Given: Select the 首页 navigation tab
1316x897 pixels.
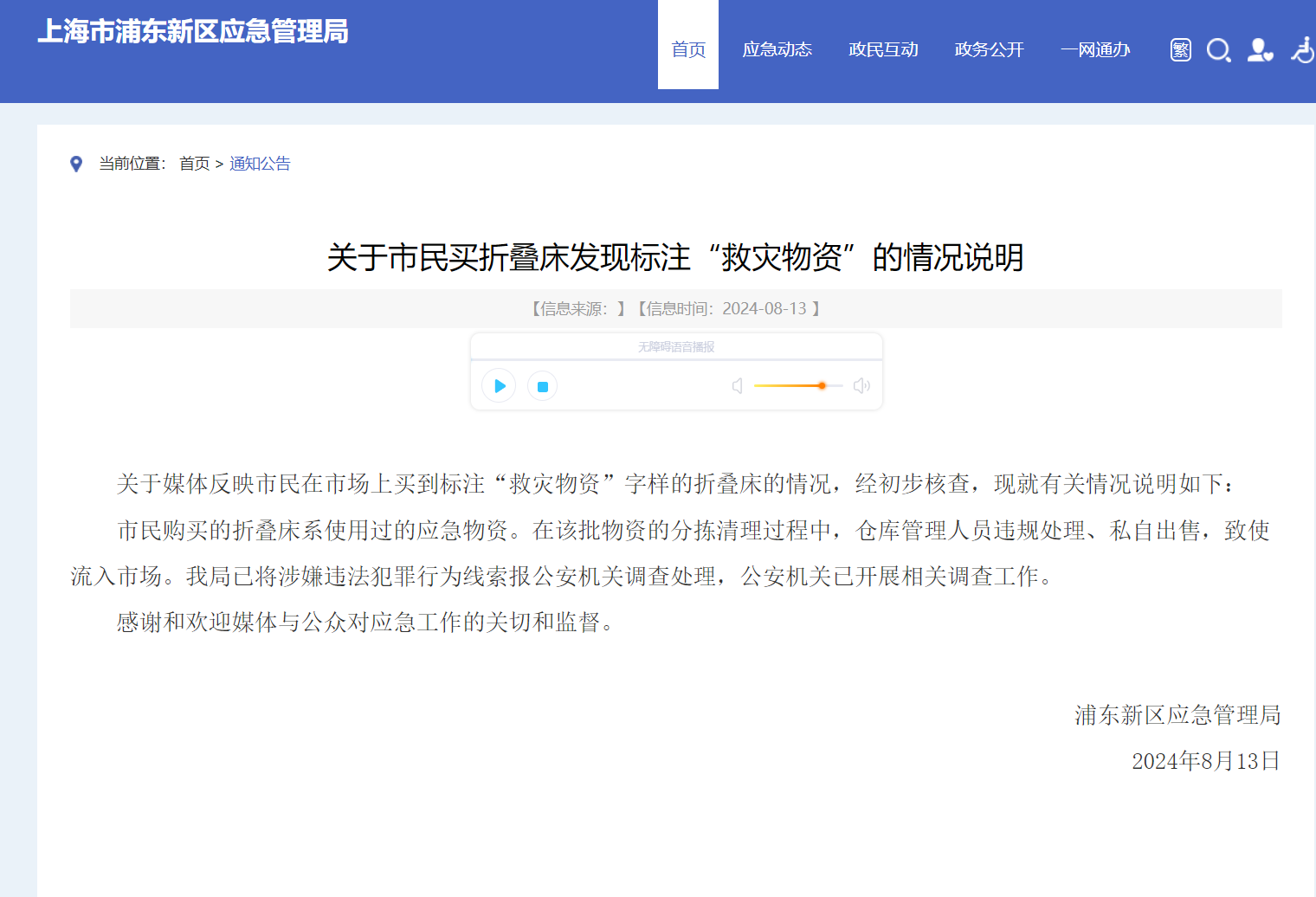Looking at the screenshot, I should (688, 49).
